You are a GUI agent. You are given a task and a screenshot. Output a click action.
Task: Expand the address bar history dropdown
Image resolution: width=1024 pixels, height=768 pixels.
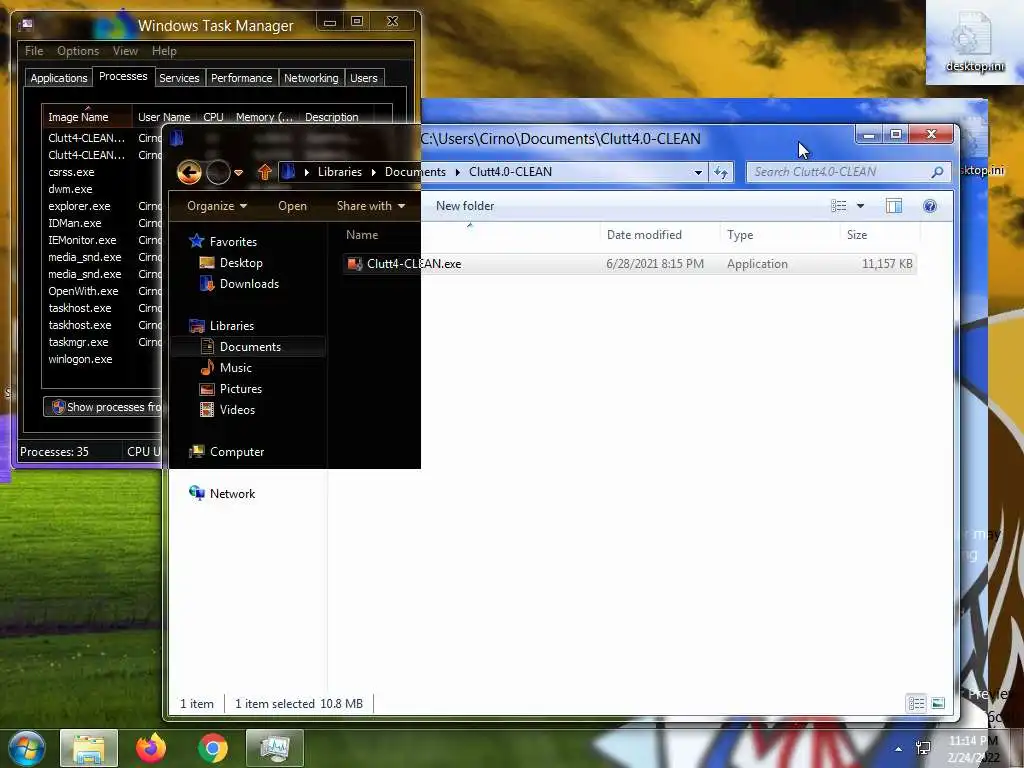coord(698,172)
